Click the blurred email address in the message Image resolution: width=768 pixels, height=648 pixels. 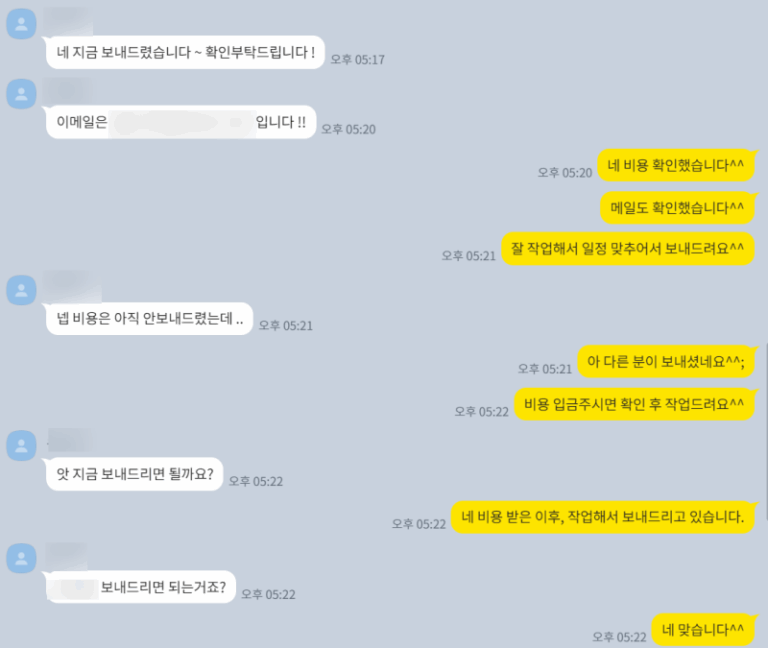(x=182, y=122)
